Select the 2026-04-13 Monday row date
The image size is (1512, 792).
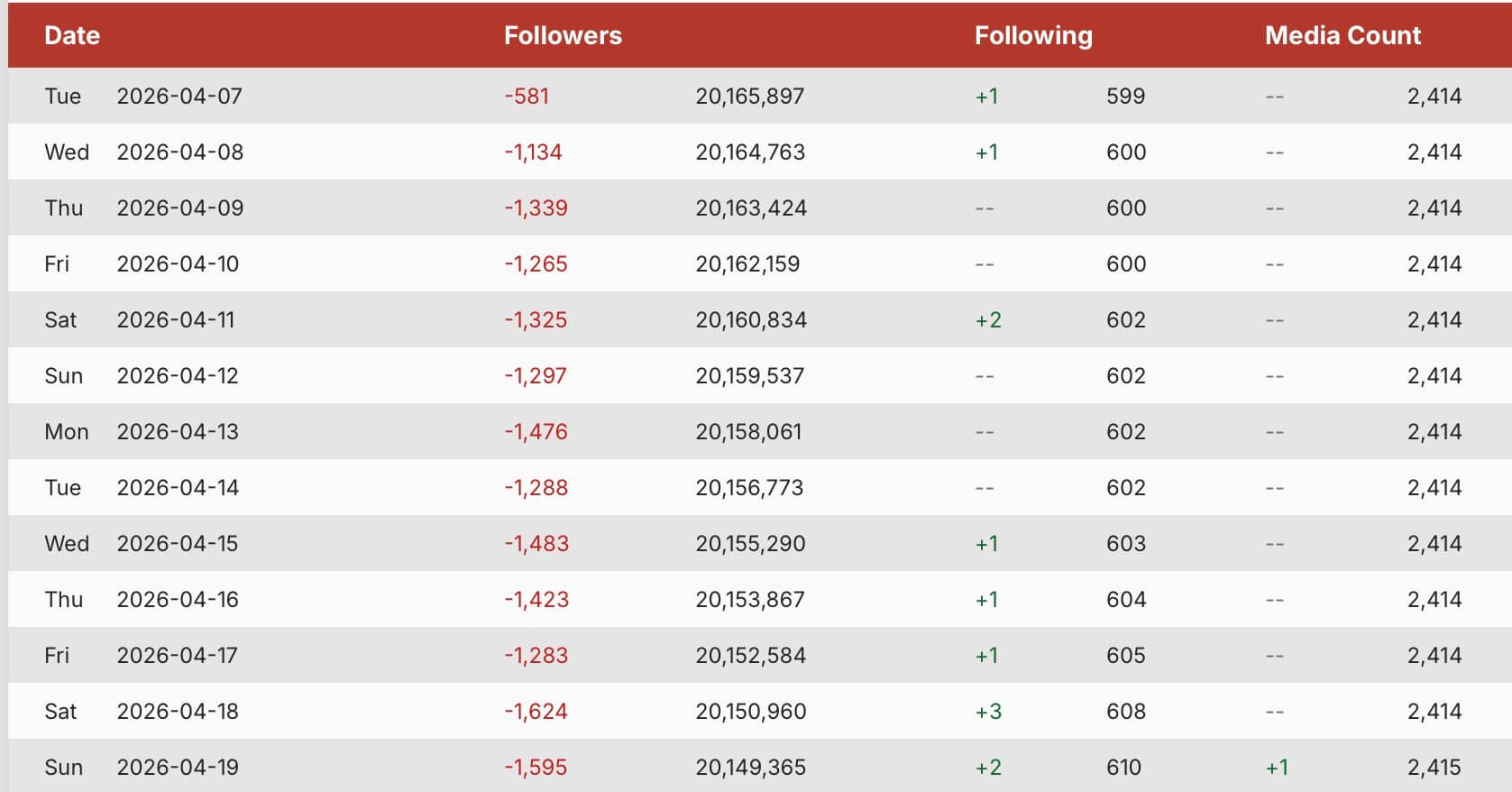(x=178, y=432)
